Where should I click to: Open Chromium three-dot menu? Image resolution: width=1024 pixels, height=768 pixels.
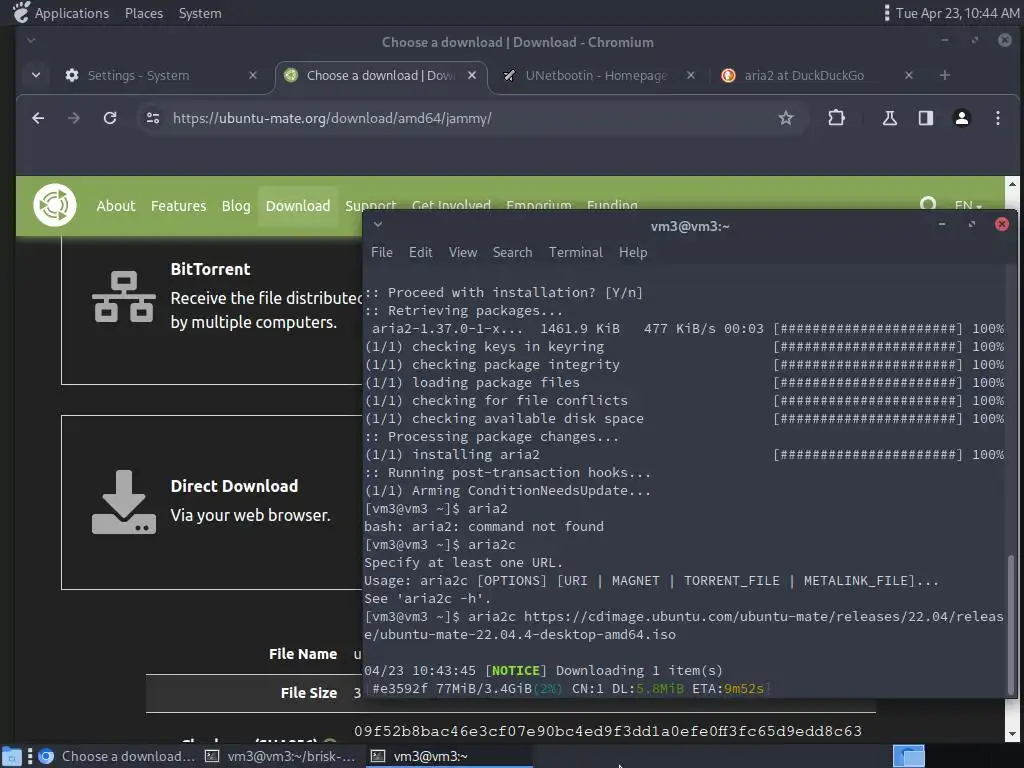(997, 118)
